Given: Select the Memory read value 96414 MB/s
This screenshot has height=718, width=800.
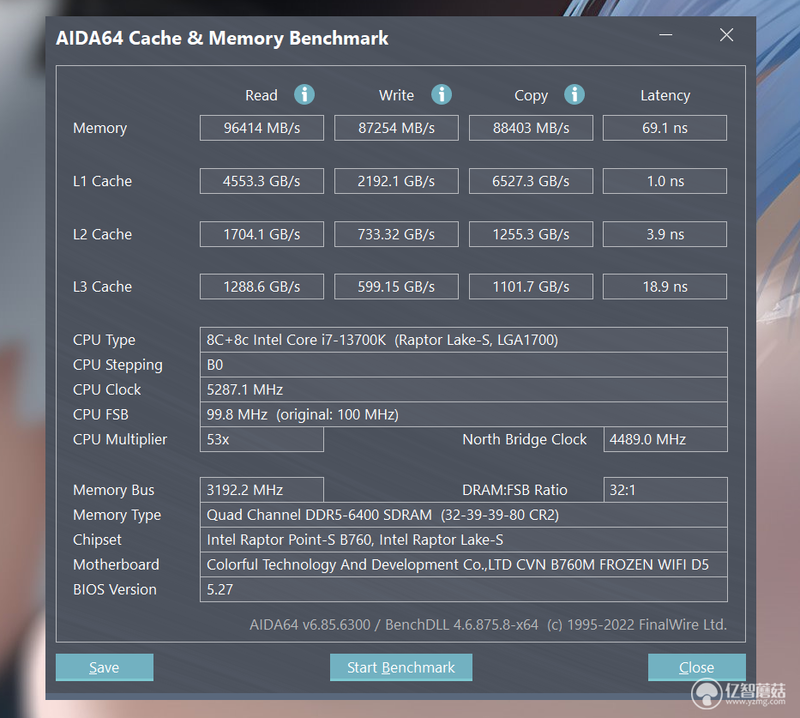Looking at the screenshot, I should pyautogui.click(x=262, y=128).
